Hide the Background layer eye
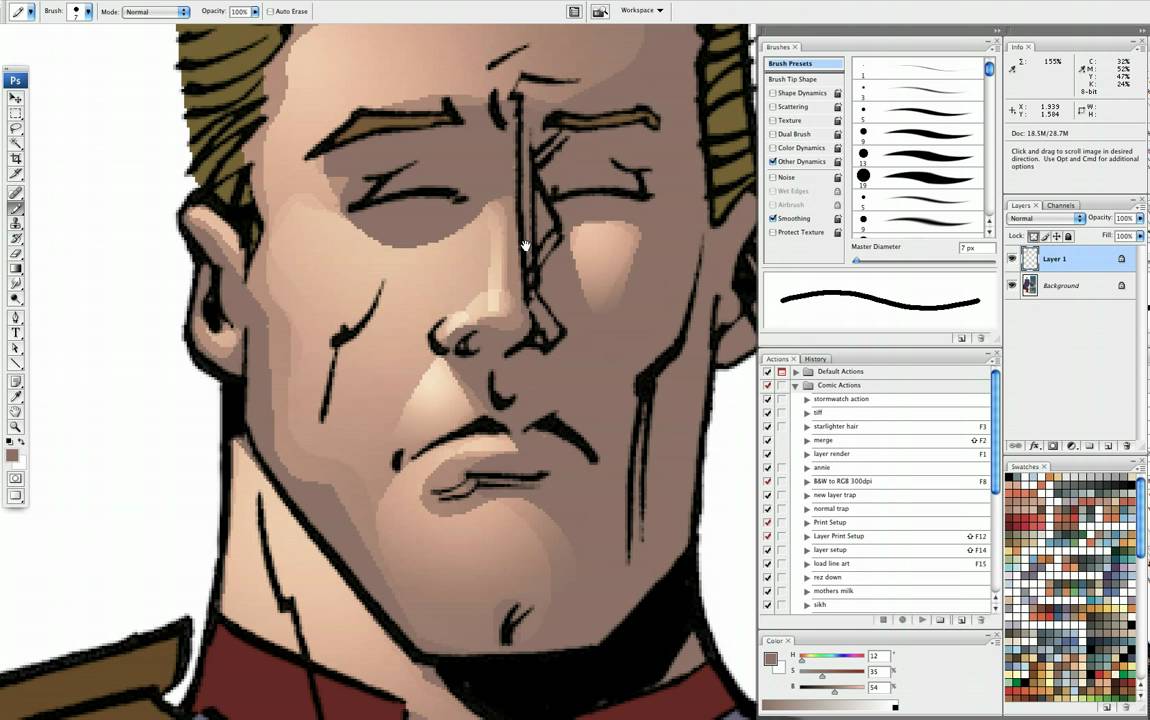The width and height of the screenshot is (1150, 720). tap(1012, 285)
